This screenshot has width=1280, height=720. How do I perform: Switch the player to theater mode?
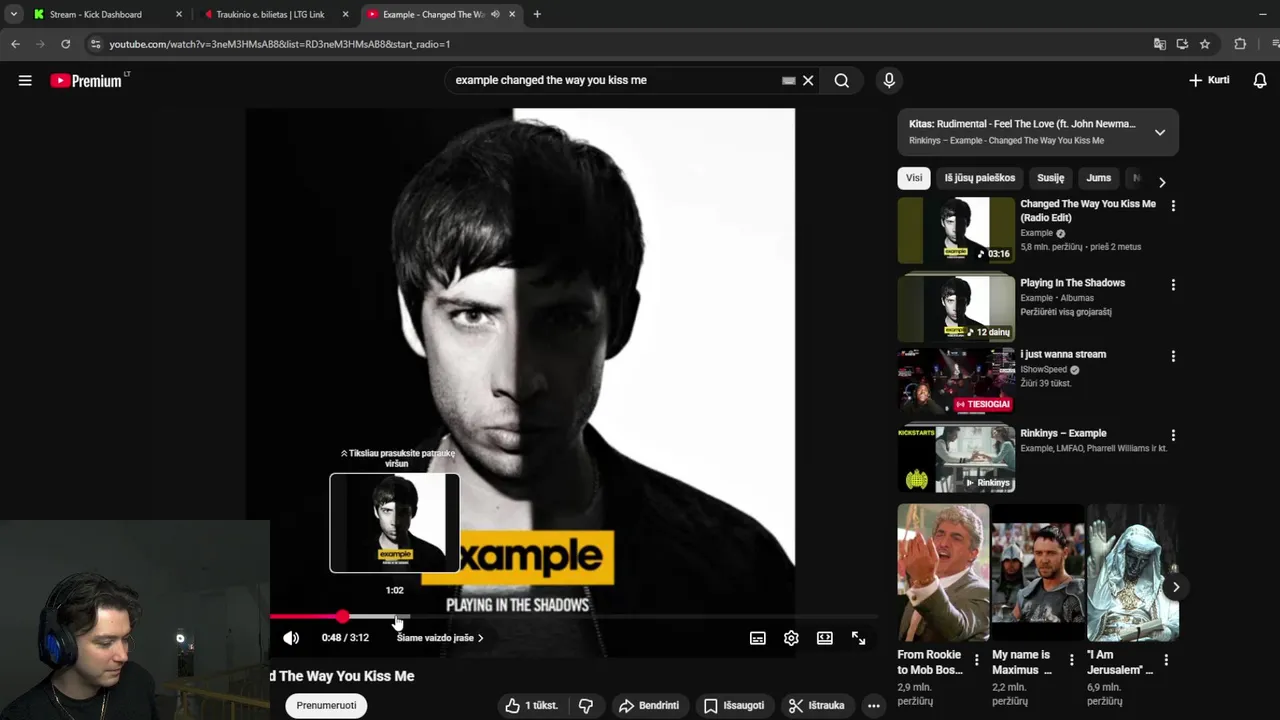coord(825,638)
